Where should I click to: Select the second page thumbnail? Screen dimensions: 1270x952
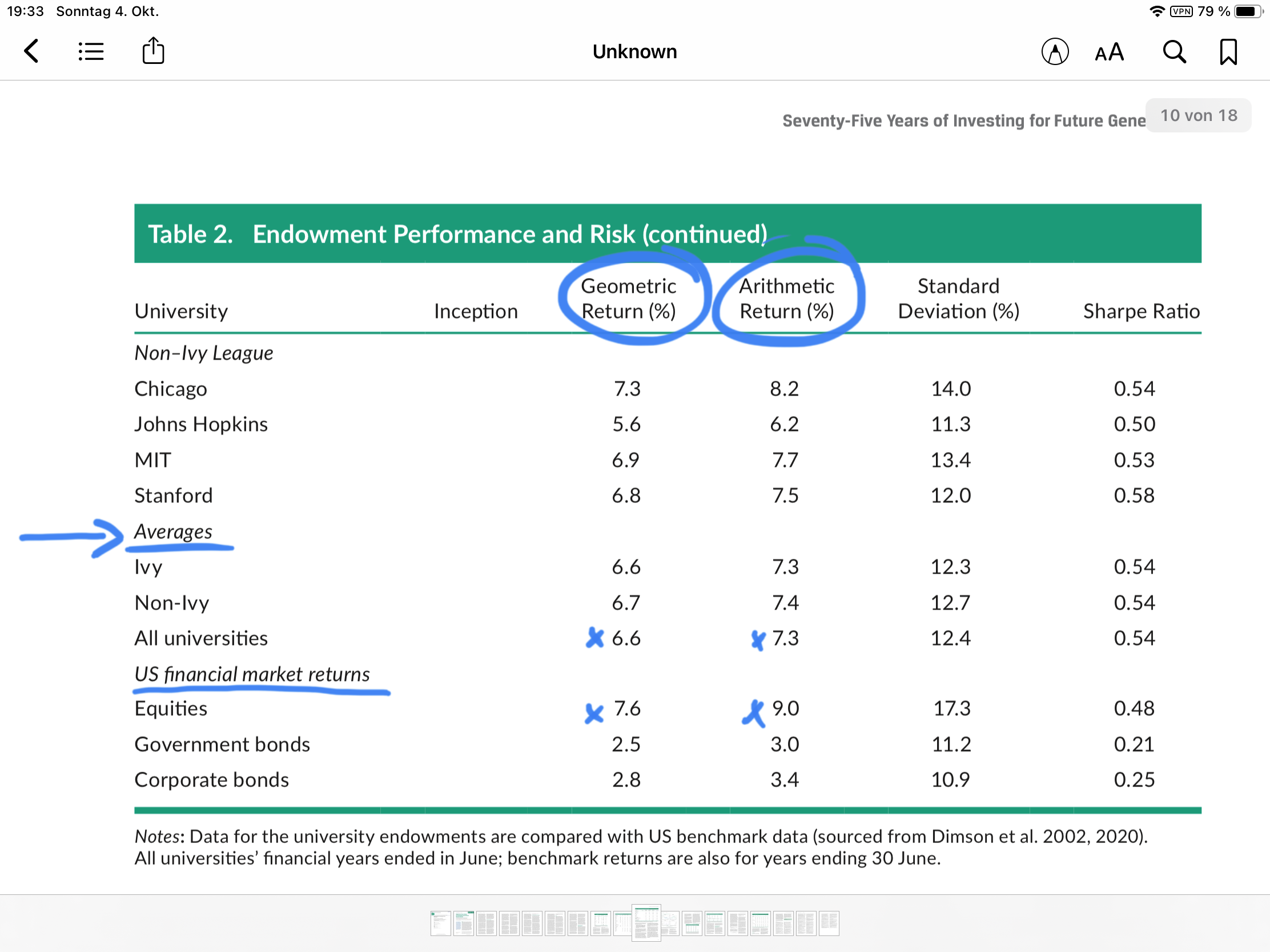[463, 923]
